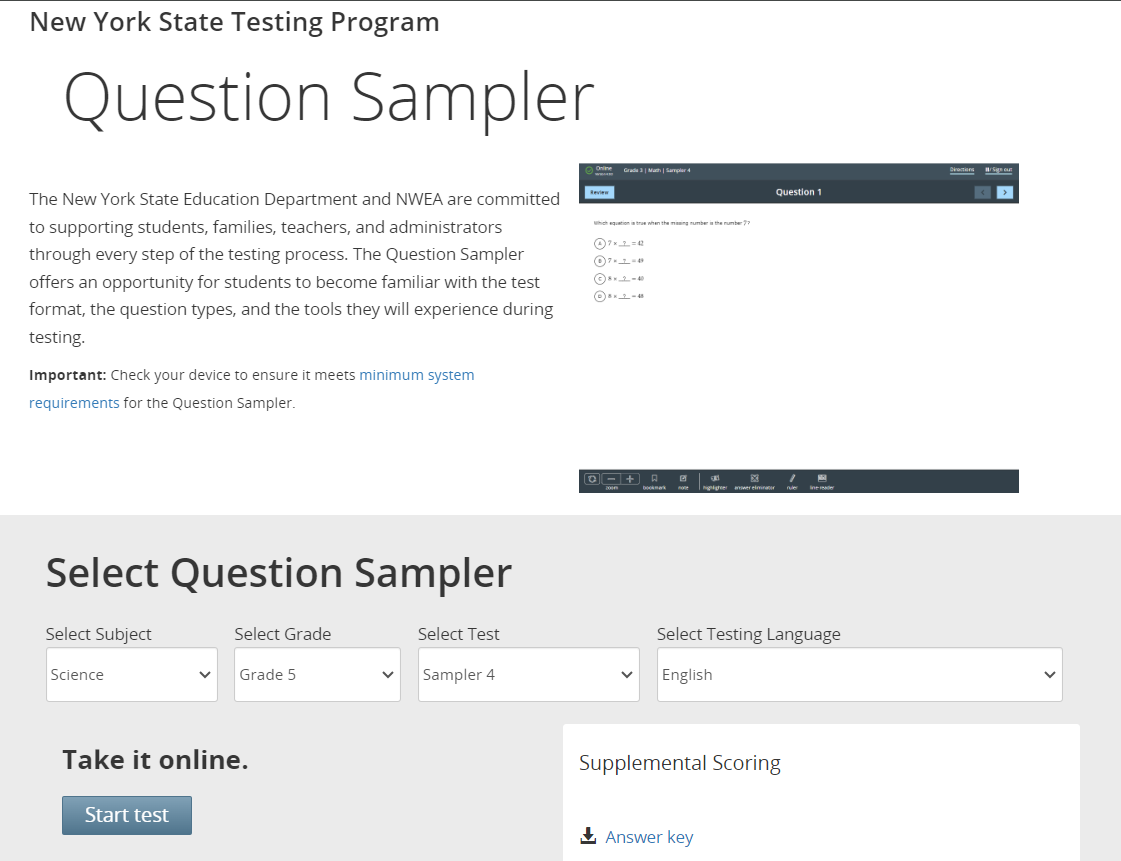The width and height of the screenshot is (1121, 861).
Task: Sign out of the sampler
Action: click(999, 171)
